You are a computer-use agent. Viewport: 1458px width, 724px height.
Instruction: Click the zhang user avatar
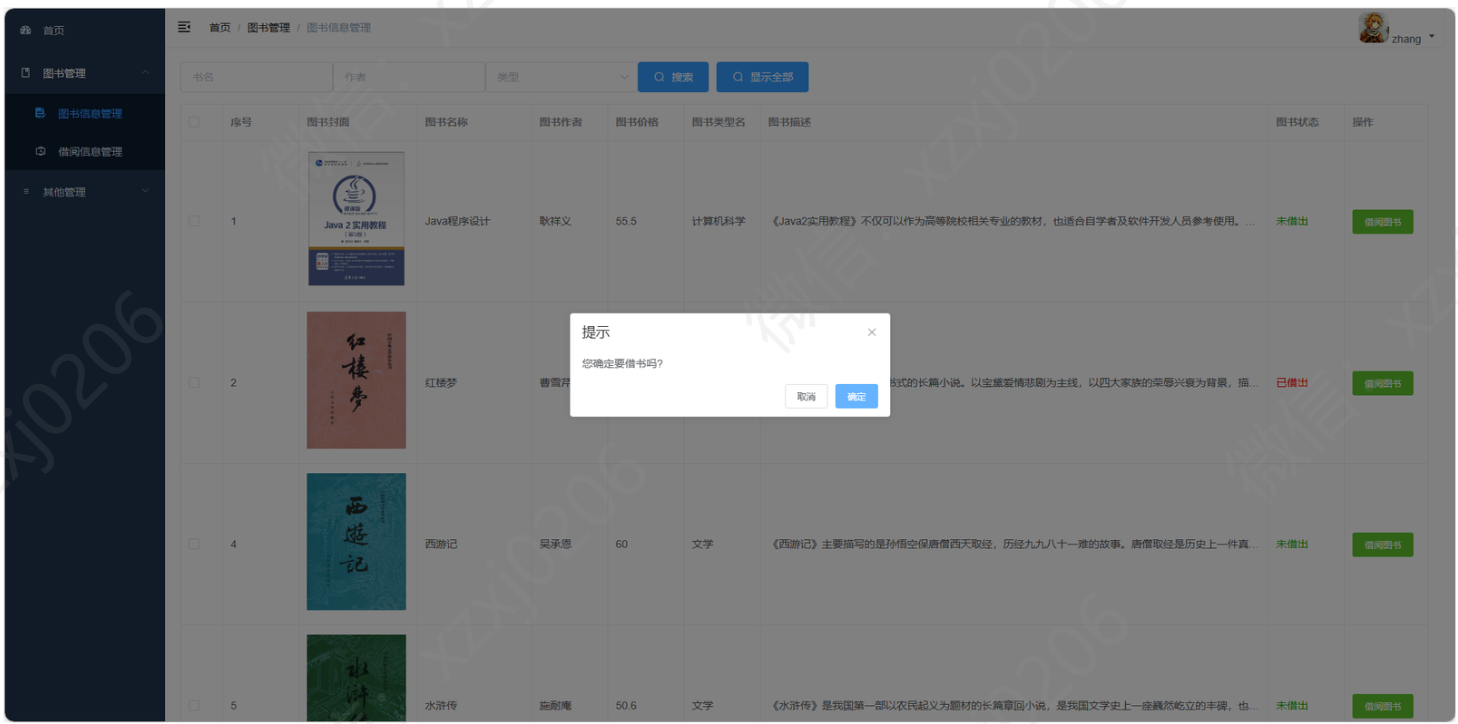pyautogui.click(x=1373, y=28)
